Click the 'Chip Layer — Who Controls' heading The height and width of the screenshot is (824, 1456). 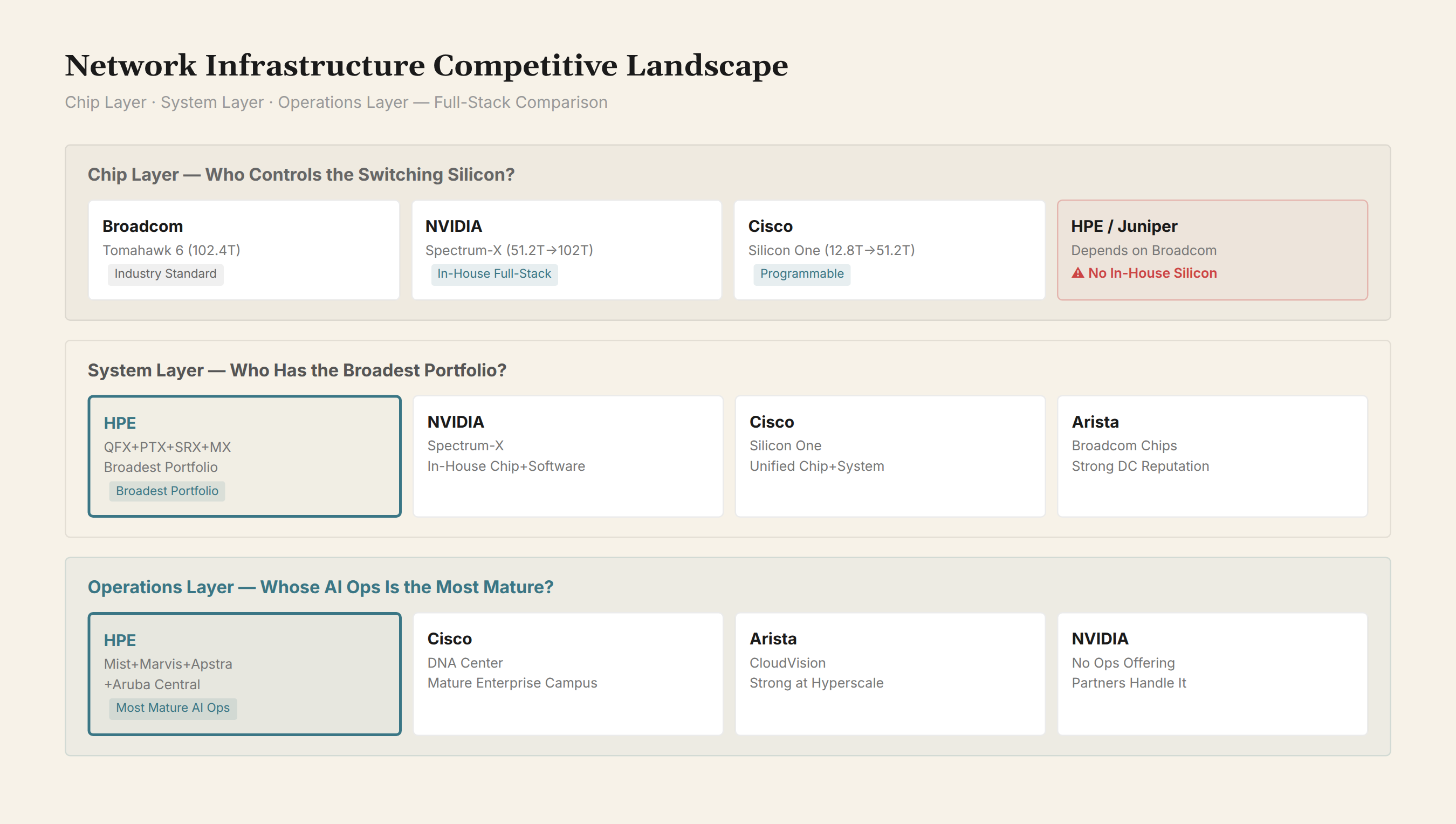tap(301, 174)
